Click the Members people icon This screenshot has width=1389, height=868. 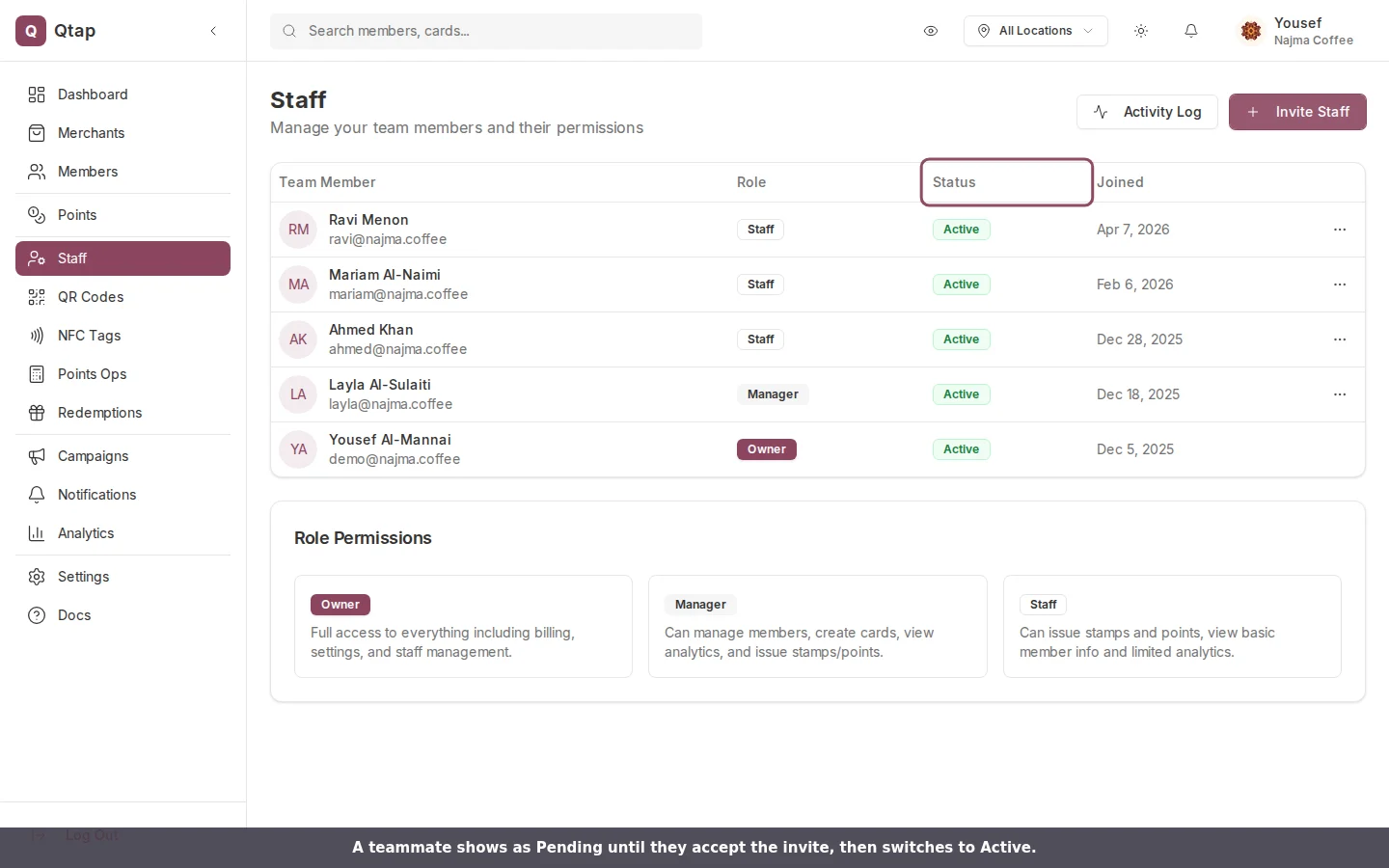point(37,172)
